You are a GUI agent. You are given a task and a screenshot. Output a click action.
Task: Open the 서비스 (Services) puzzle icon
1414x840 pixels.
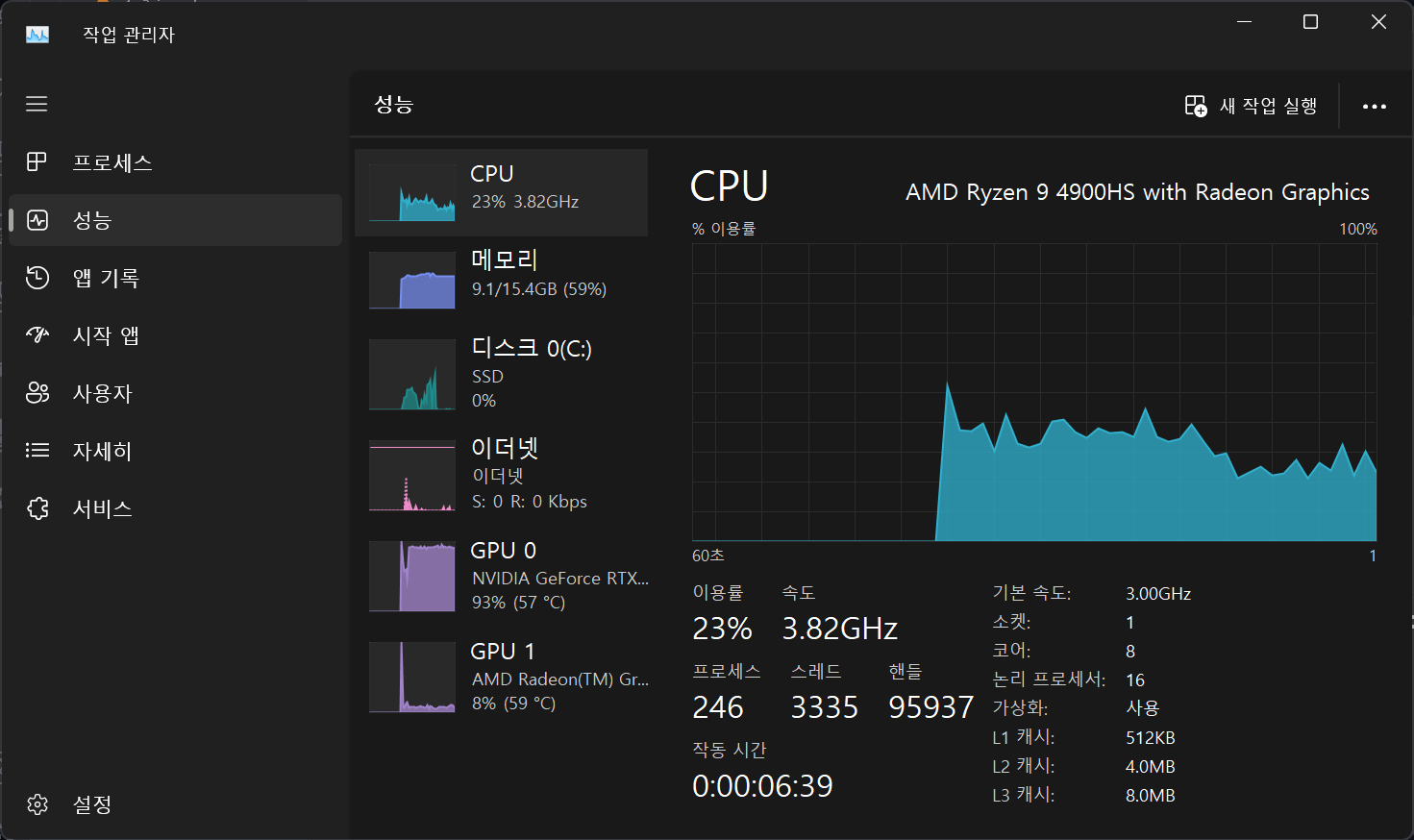click(x=37, y=508)
